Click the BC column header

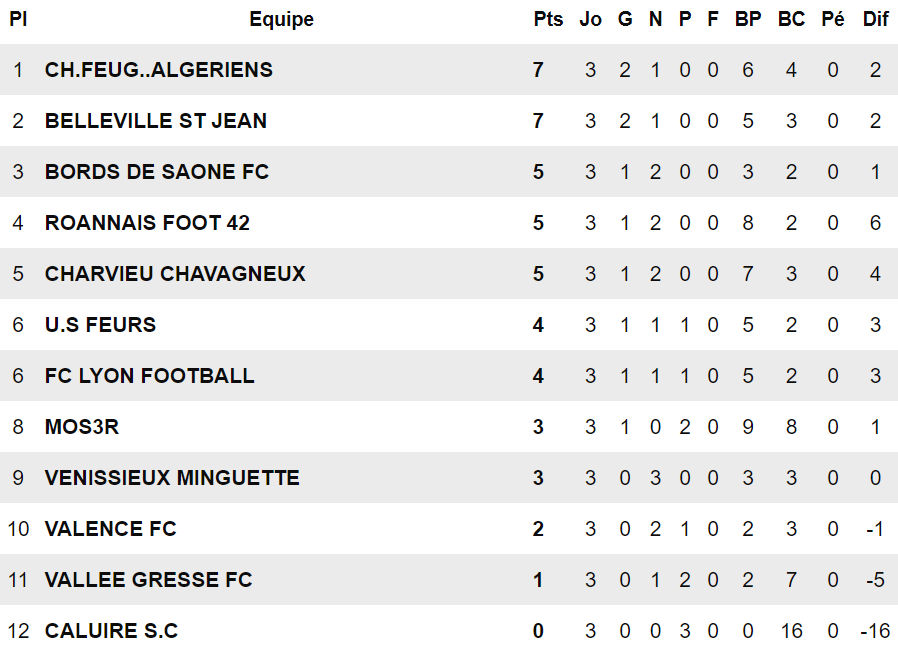click(x=791, y=19)
